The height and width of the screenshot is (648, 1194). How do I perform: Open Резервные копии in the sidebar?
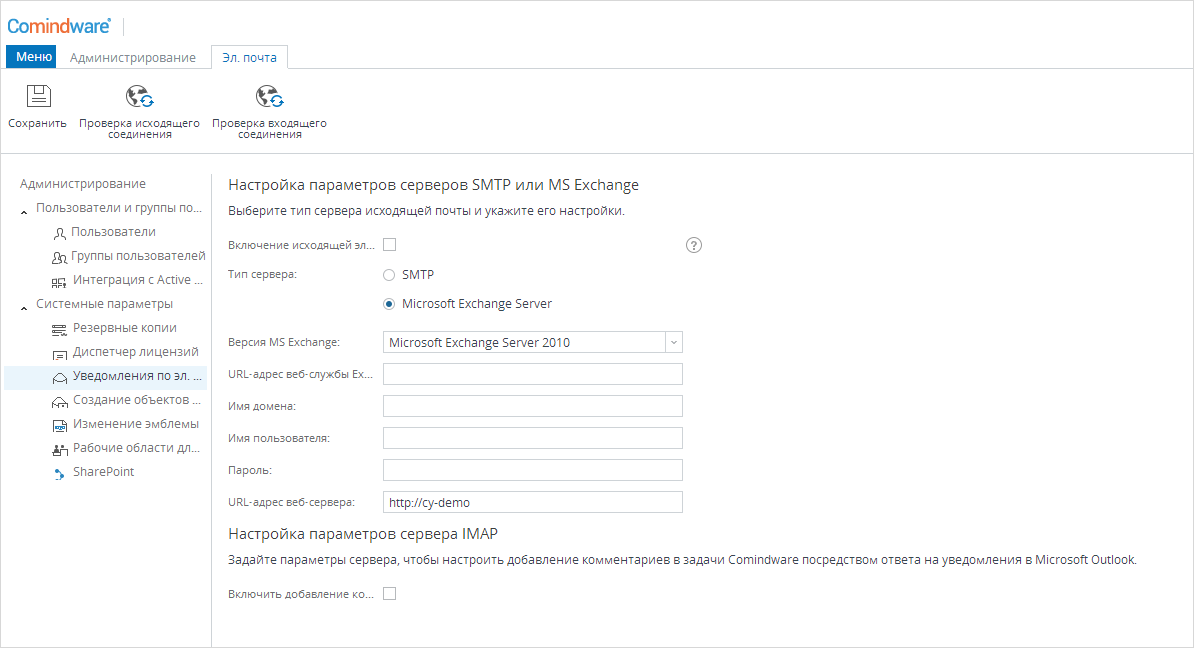coord(125,327)
